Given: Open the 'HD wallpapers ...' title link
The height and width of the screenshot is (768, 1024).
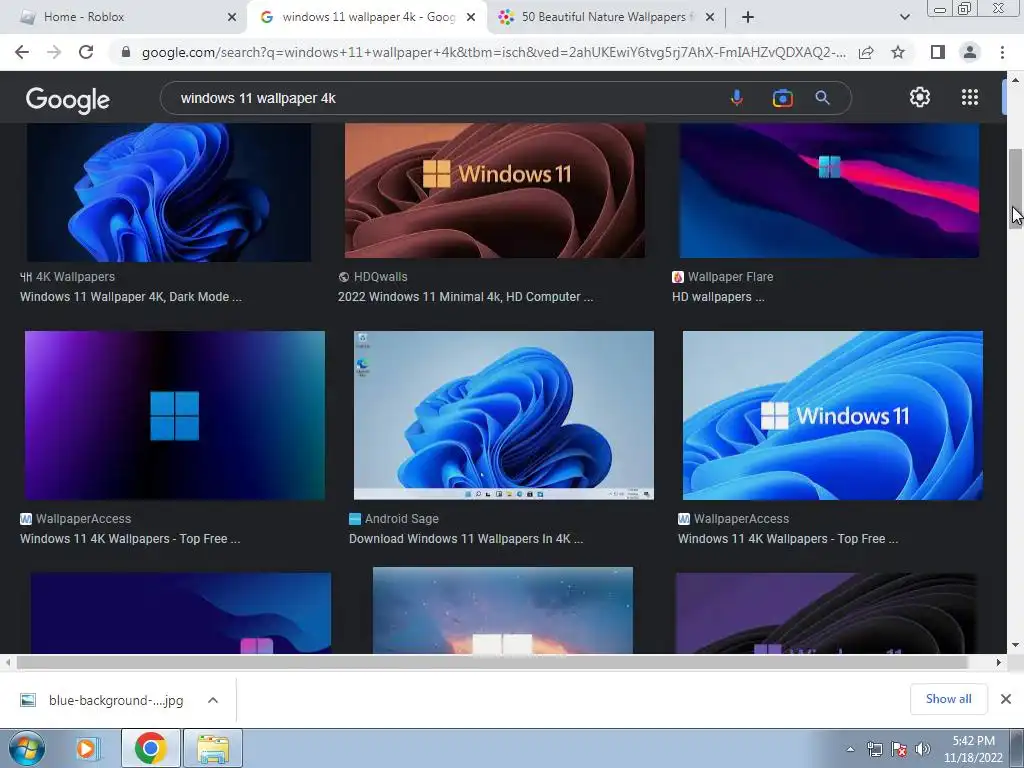Looking at the screenshot, I should [x=718, y=296].
